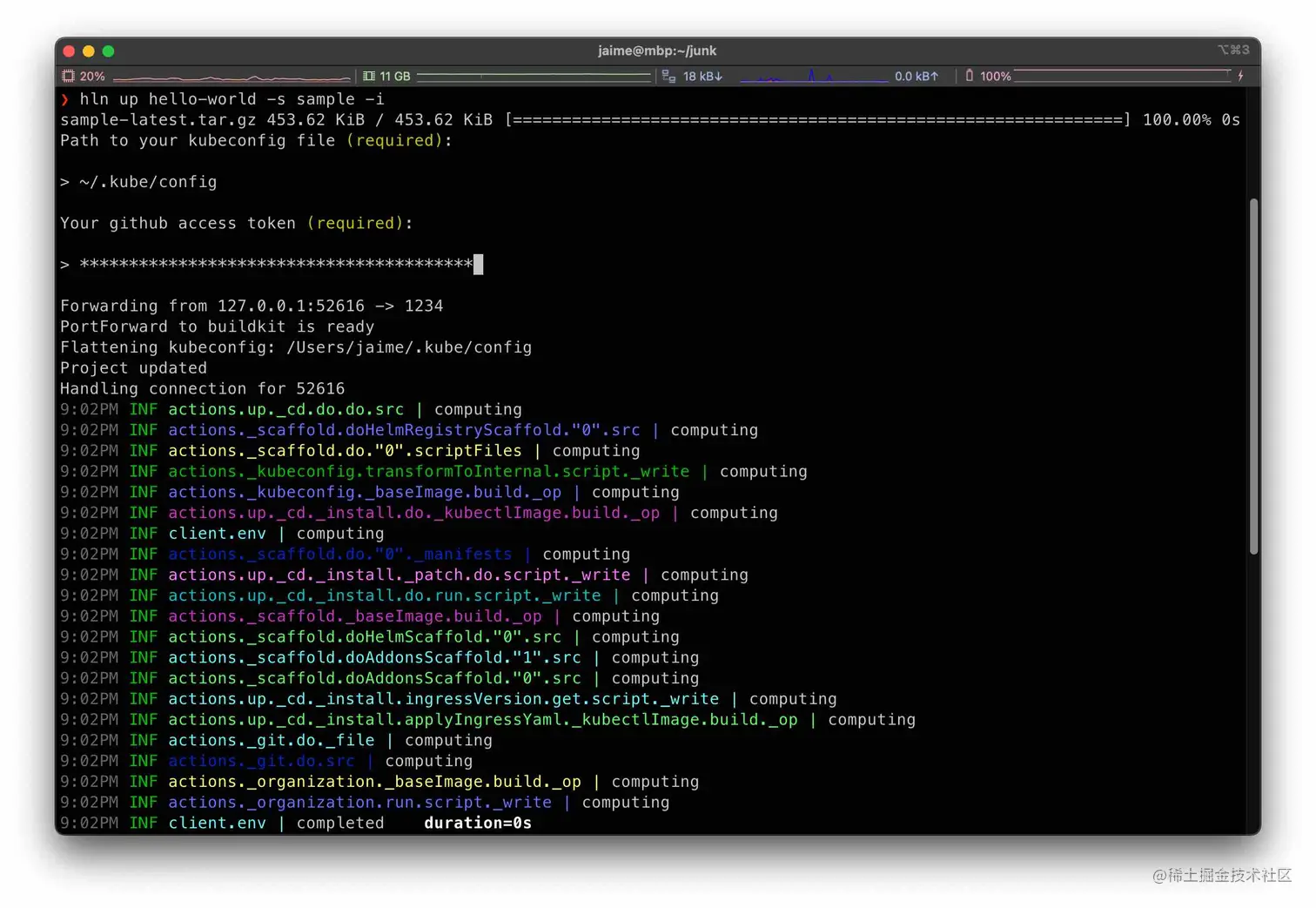Click log entry actions._git.do._file
This screenshot has width=1316, height=908.
pos(276,741)
